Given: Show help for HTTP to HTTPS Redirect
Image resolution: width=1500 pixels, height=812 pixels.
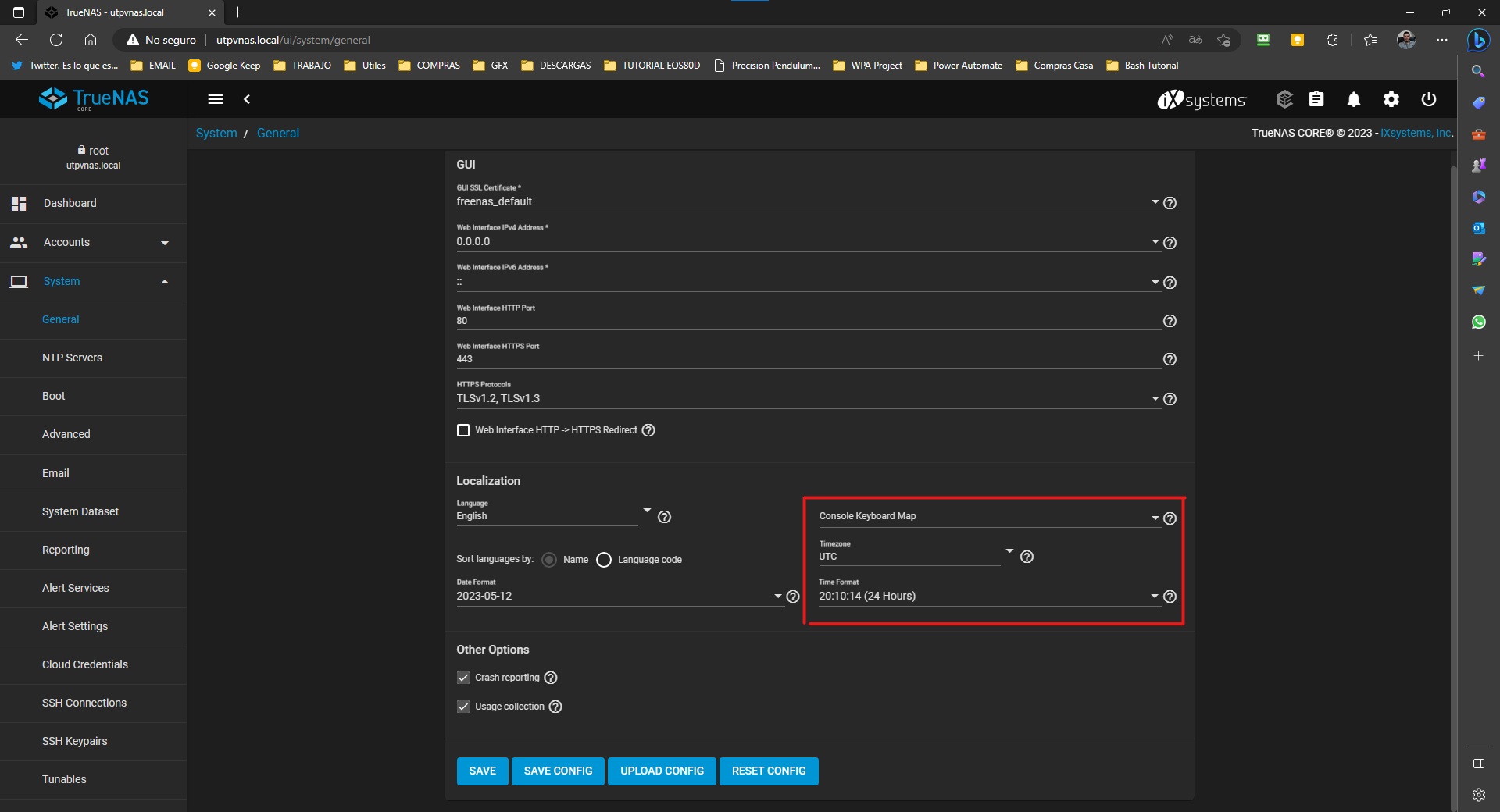Looking at the screenshot, I should pyautogui.click(x=648, y=430).
